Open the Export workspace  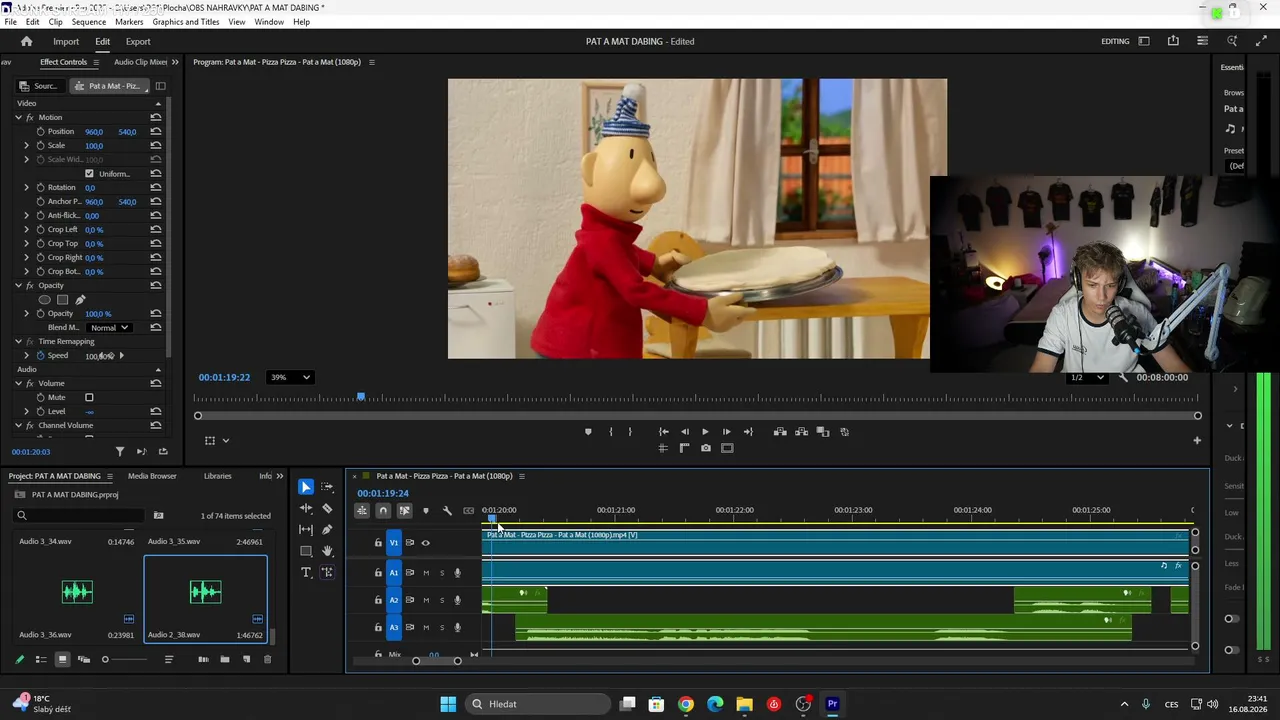138,41
